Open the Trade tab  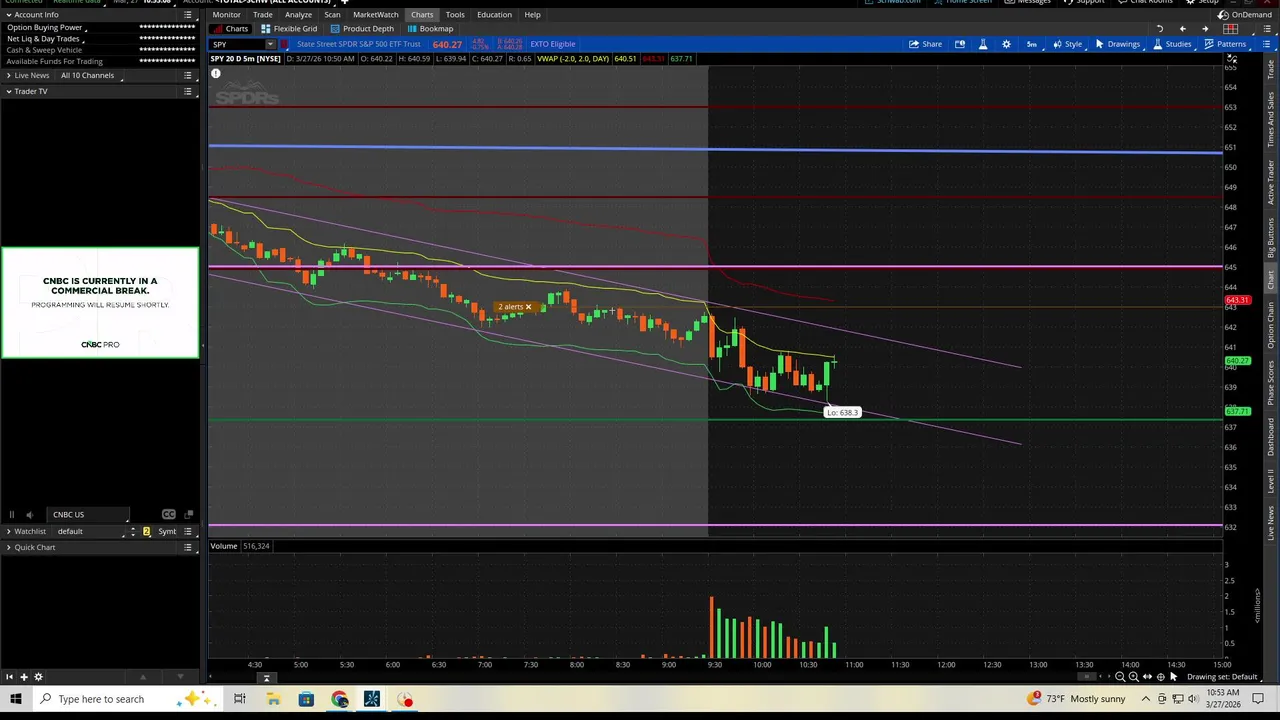pyautogui.click(x=263, y=15)
